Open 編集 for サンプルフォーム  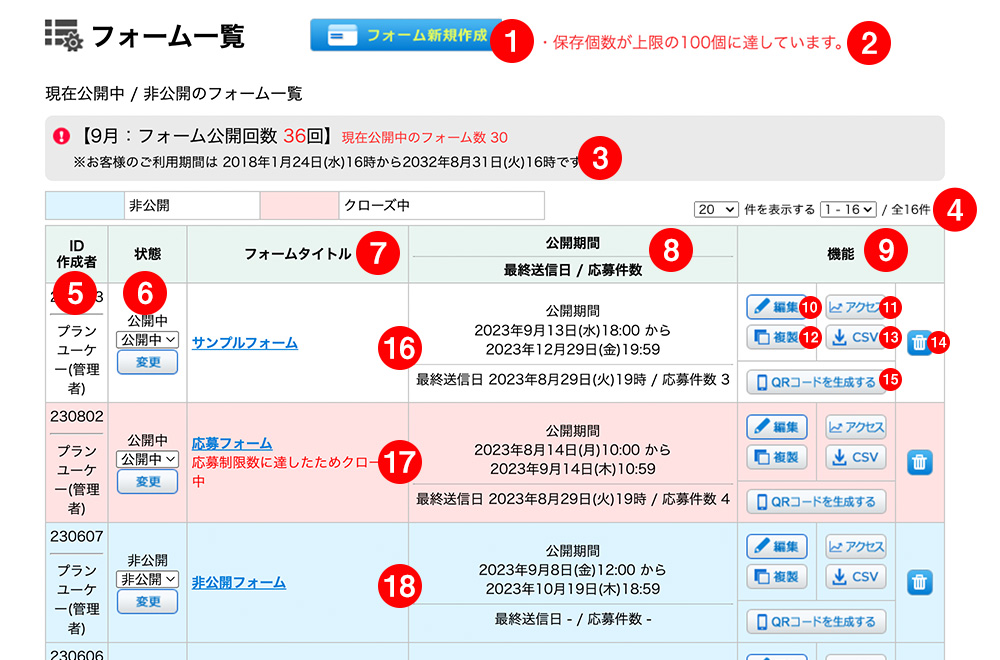(x=775, y=307)
